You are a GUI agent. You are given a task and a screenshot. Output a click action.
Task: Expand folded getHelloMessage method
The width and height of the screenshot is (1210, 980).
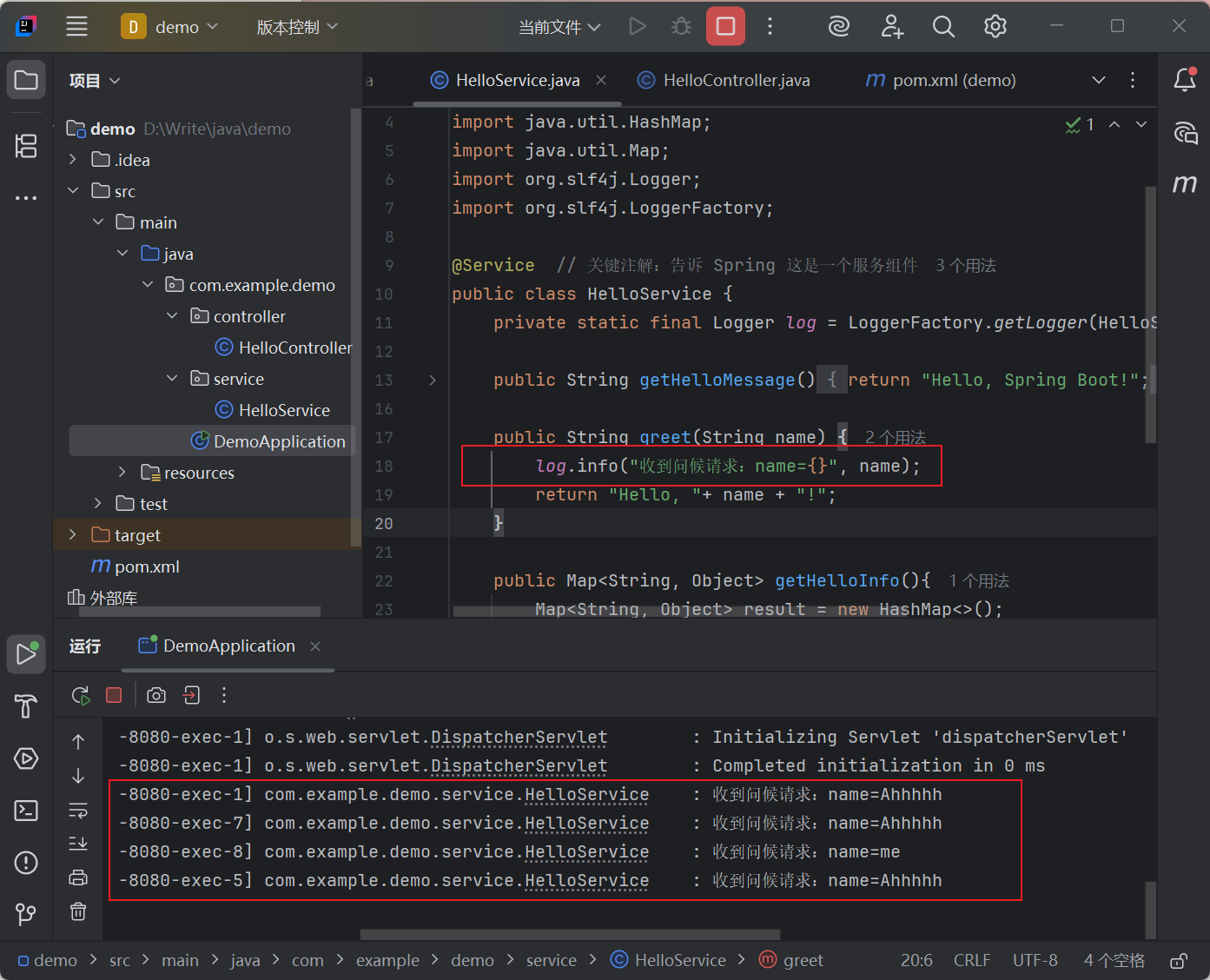pos(433,381)
